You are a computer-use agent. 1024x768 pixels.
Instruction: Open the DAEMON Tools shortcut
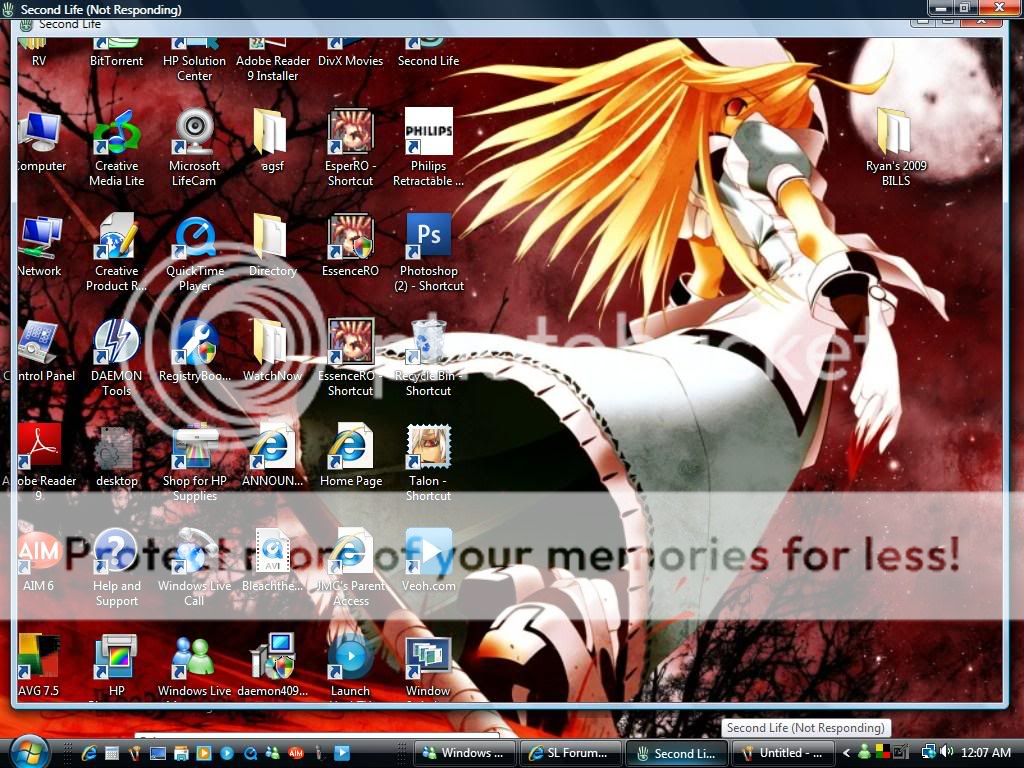coord(116,359)
